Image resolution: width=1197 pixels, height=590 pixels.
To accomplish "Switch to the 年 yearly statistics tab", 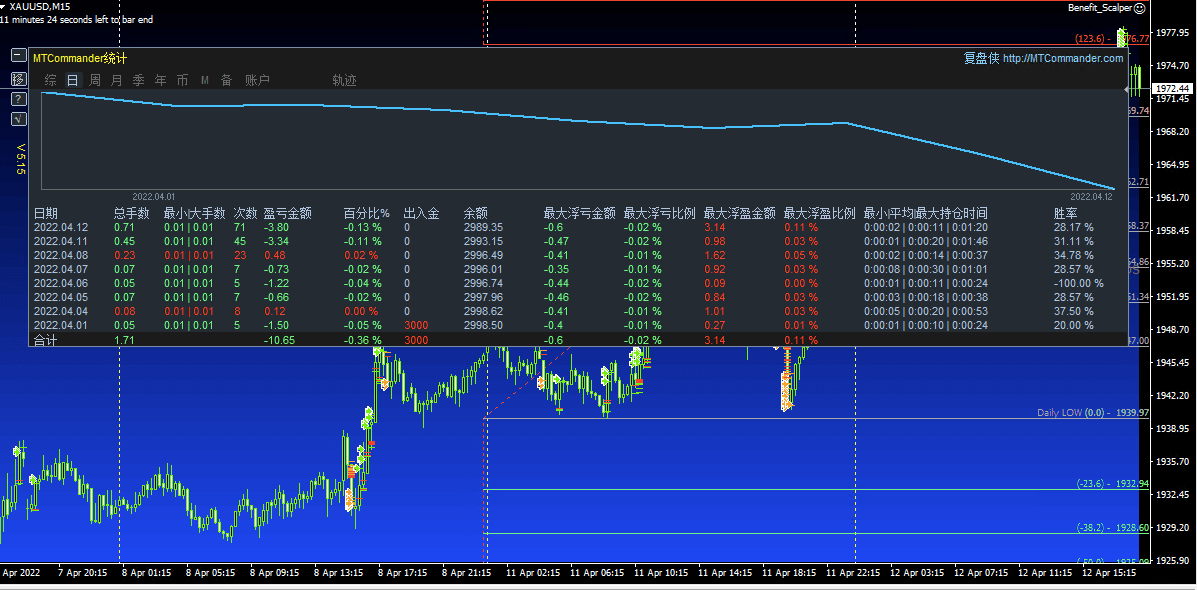I will click(160, 79).
